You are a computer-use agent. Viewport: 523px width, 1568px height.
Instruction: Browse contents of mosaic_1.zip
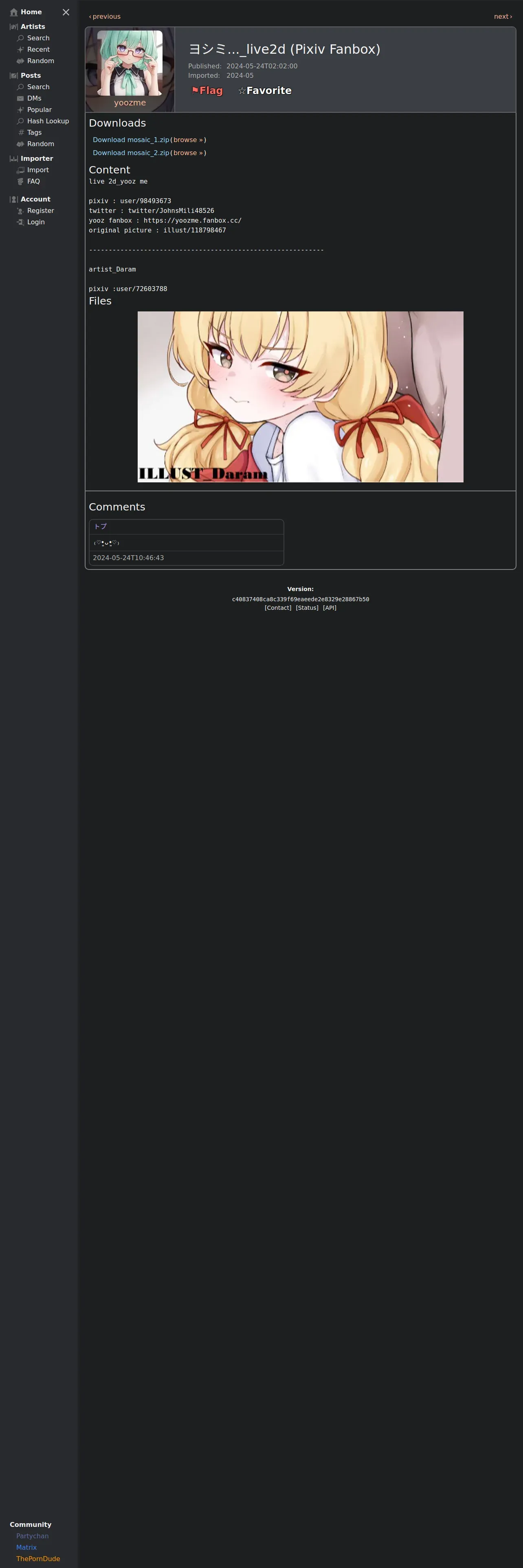(x=188, y=140)
